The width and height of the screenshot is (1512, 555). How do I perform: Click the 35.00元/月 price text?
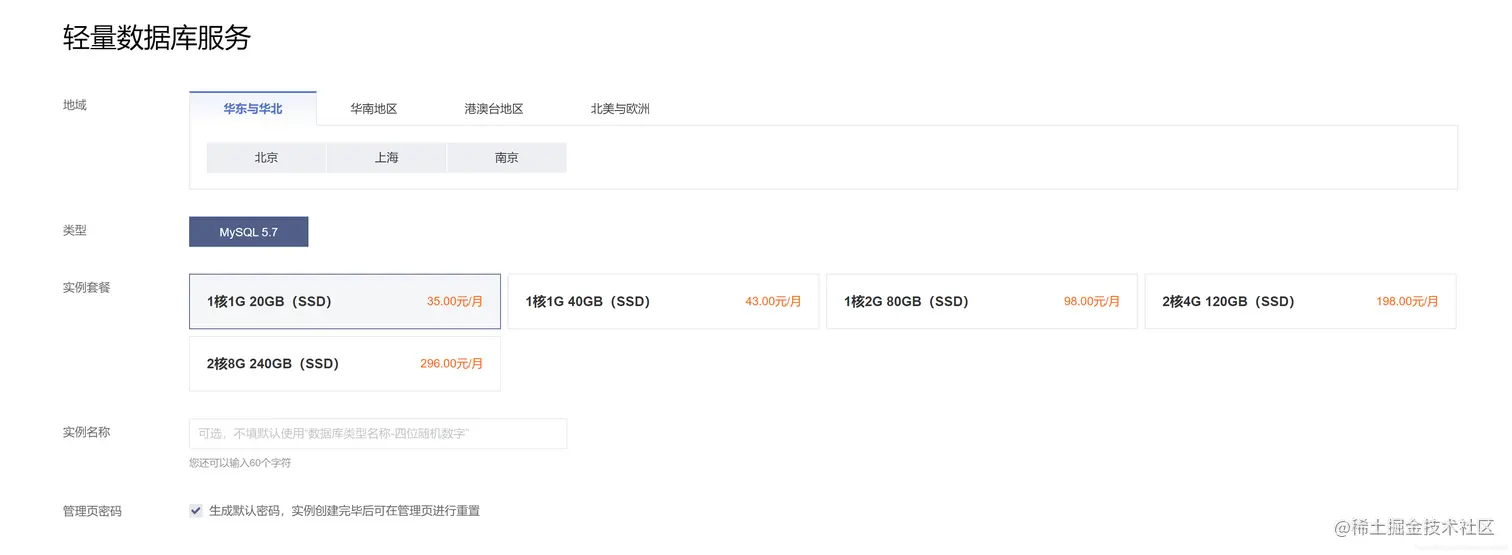point(455,301)
